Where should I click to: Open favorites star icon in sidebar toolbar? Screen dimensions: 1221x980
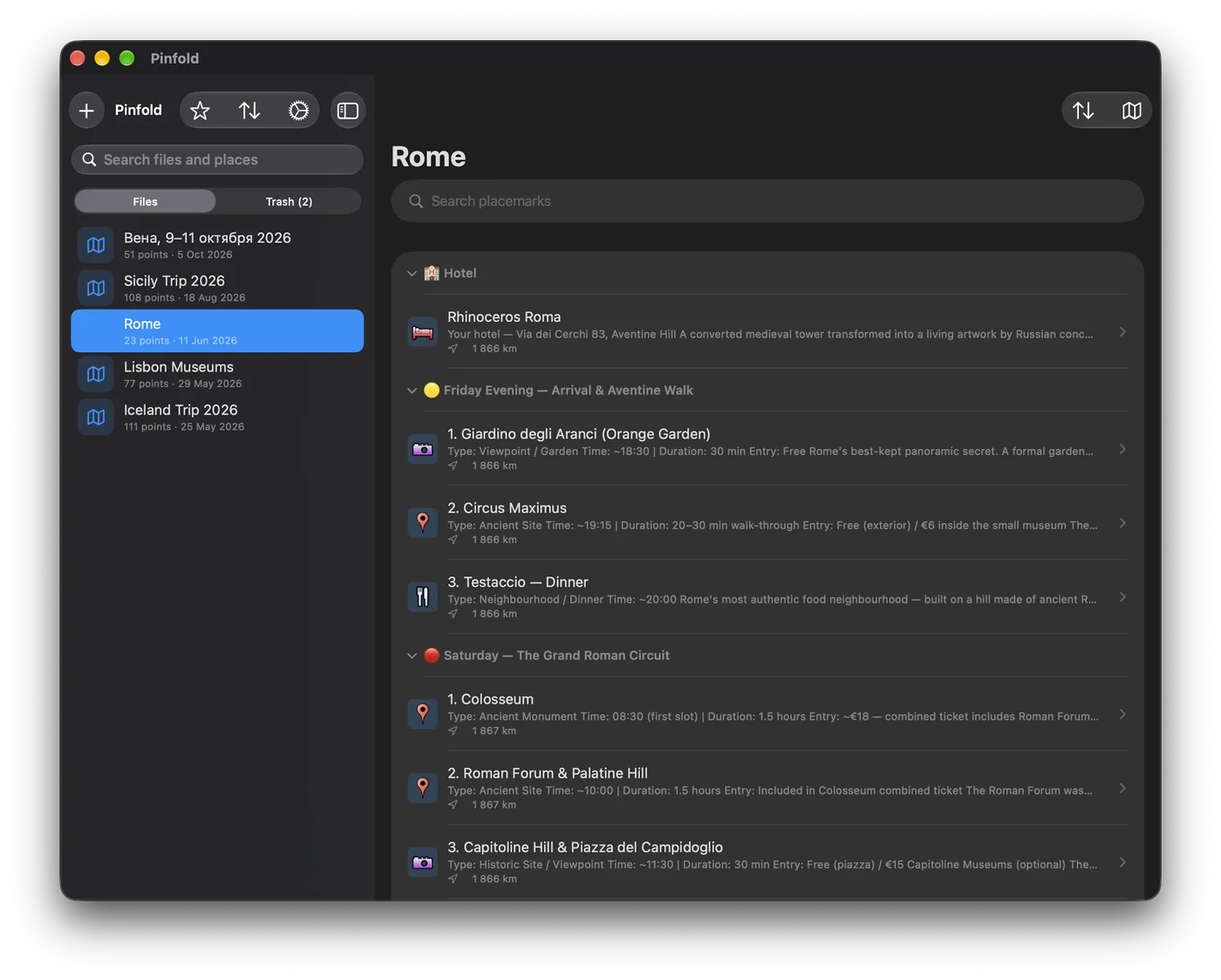(x=200, y=111)
